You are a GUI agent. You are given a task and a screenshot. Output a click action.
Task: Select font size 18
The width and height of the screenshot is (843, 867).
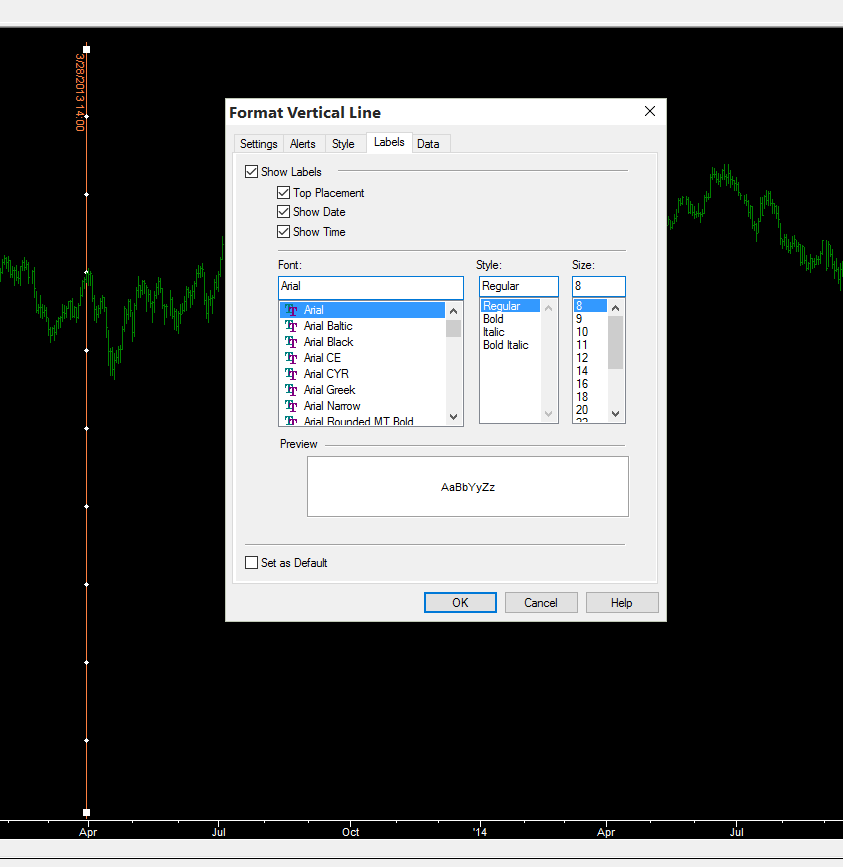coord(590,397)
